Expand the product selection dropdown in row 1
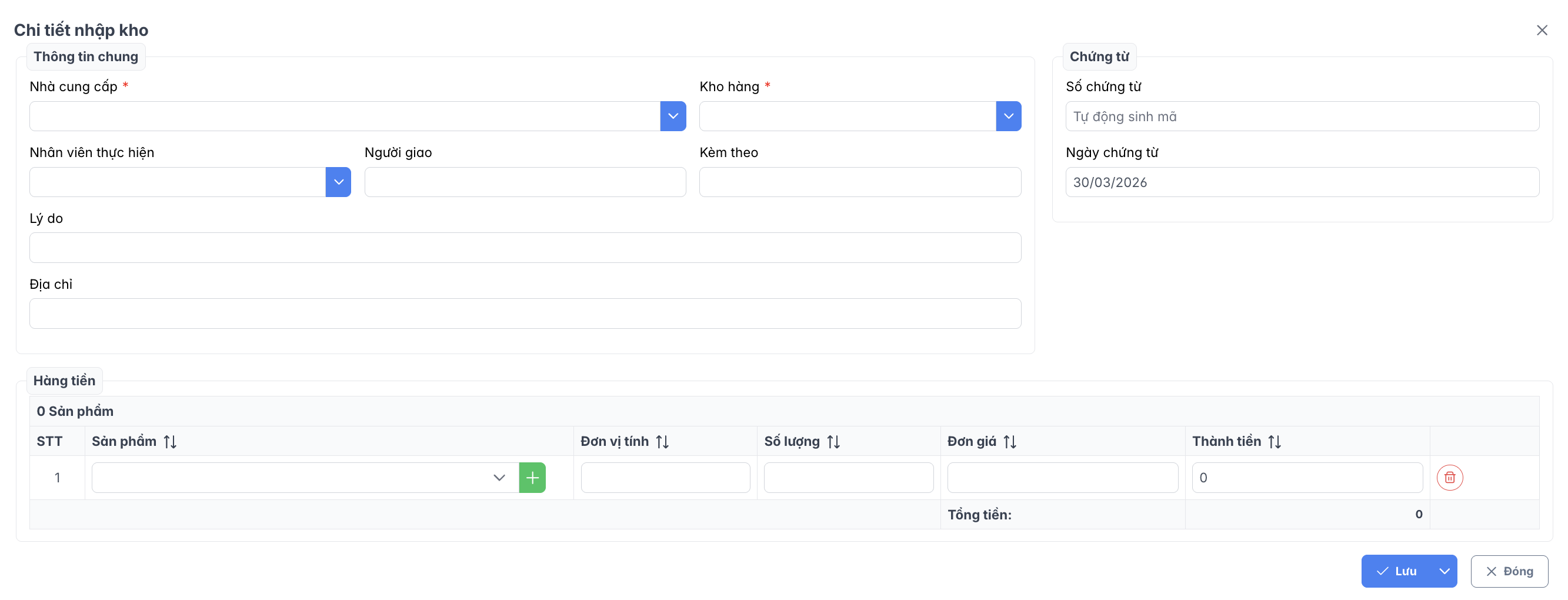The image size is (1568, 600). 499,478
